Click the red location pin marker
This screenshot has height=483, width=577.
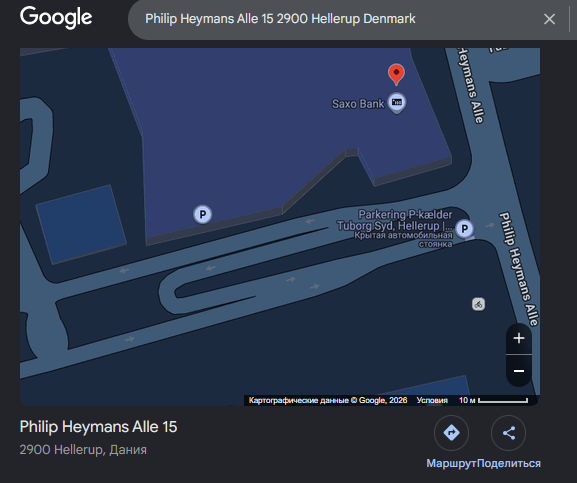coord(396,74)
